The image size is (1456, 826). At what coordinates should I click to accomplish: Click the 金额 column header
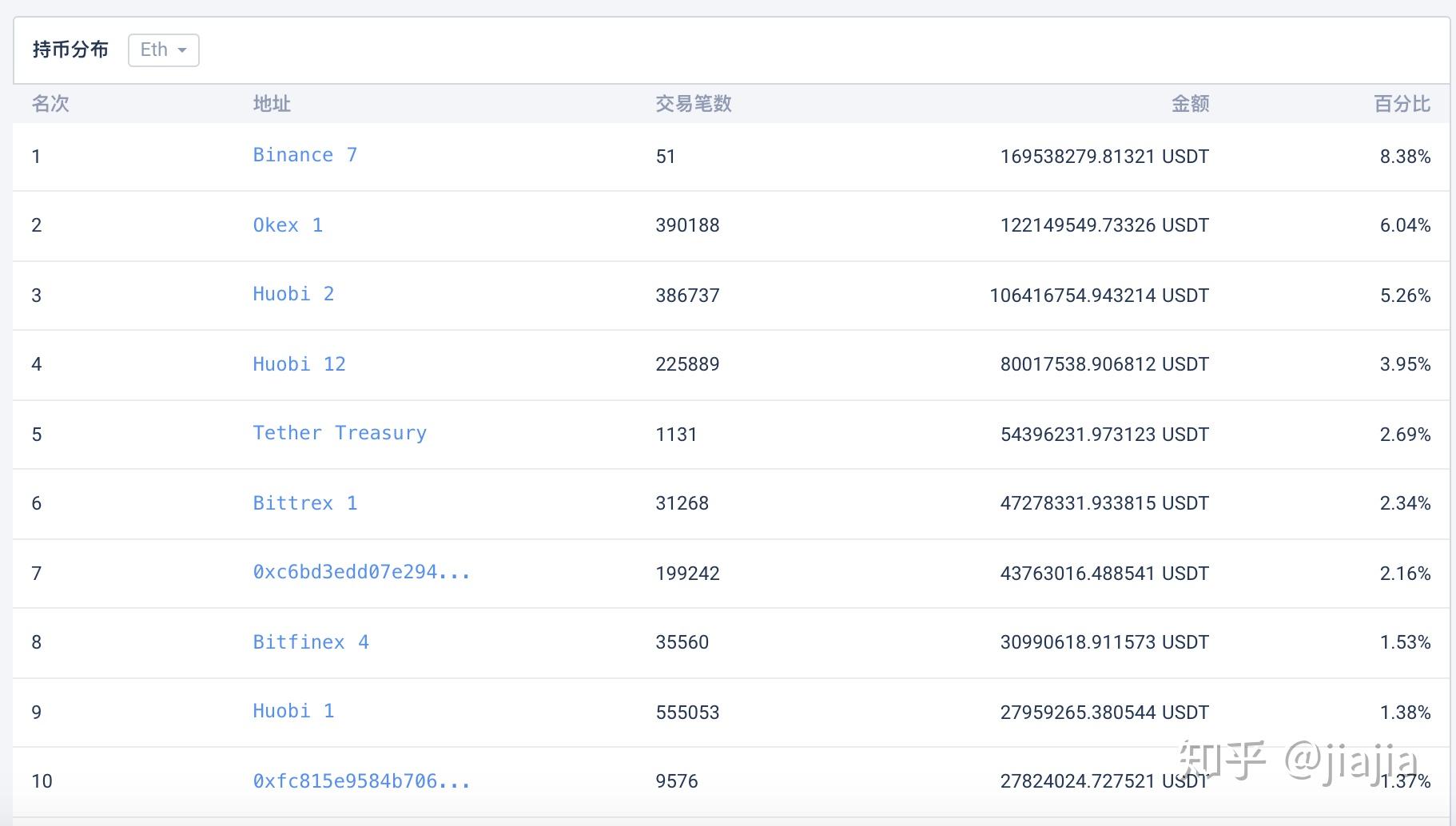click(1190, 104)
